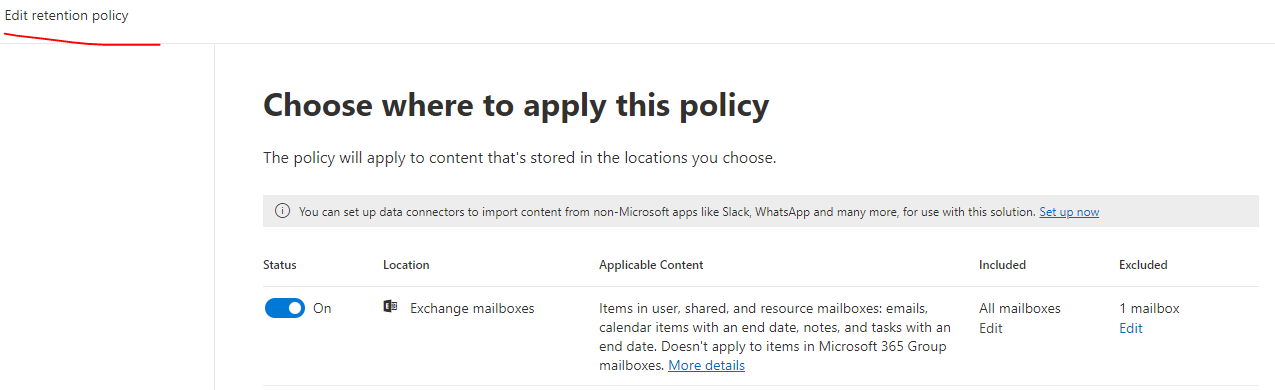Image resolution: width=1275 pixels, height=390 pixels.
Task: Edit the included All mailboxes setting
Action: [990, 328]
